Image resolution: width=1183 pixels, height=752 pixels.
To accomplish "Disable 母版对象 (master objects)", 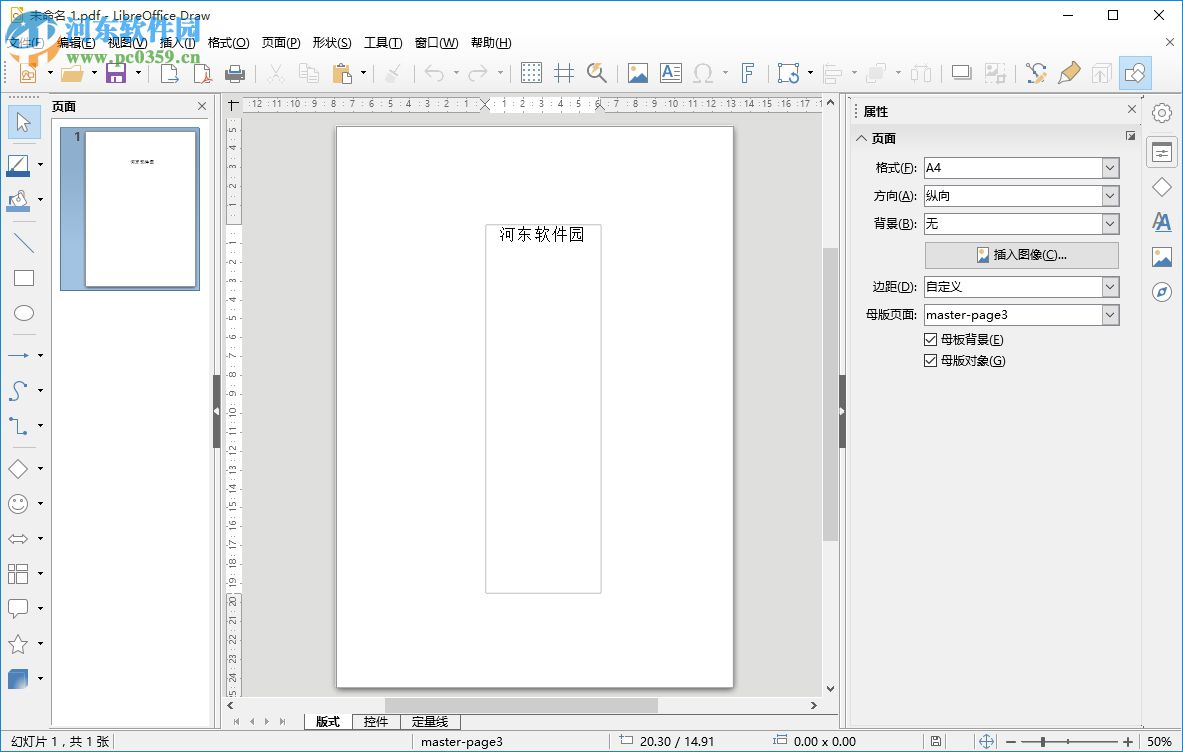I will click(930, 360).
